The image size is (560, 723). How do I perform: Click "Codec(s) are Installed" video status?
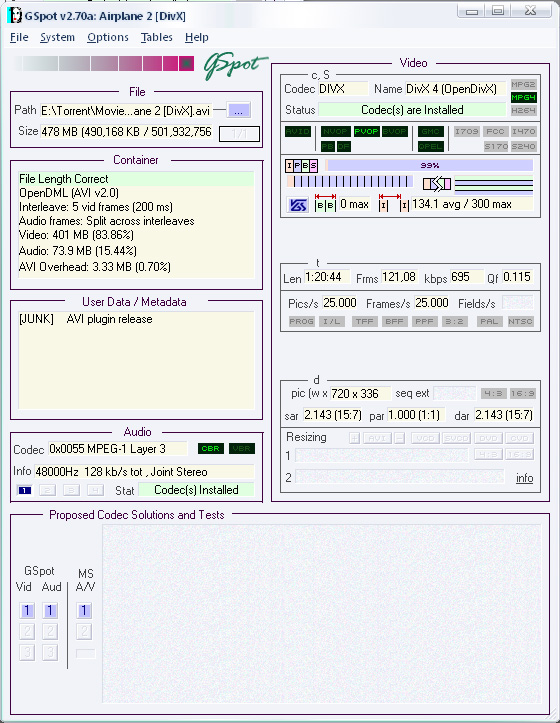(x=412, y=110)
